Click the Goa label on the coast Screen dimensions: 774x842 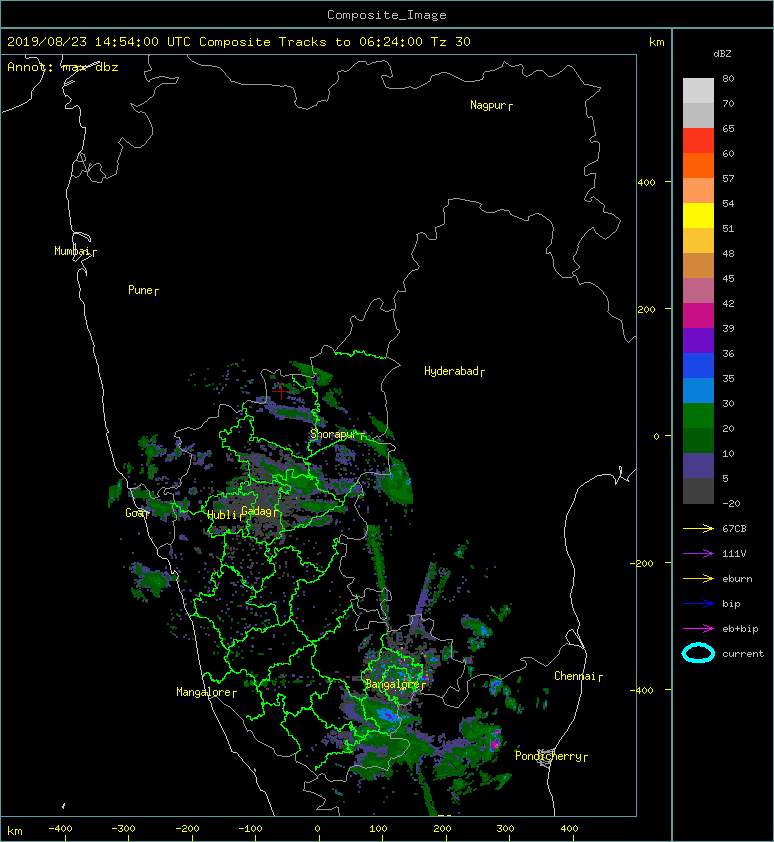(x=137, y=513)
